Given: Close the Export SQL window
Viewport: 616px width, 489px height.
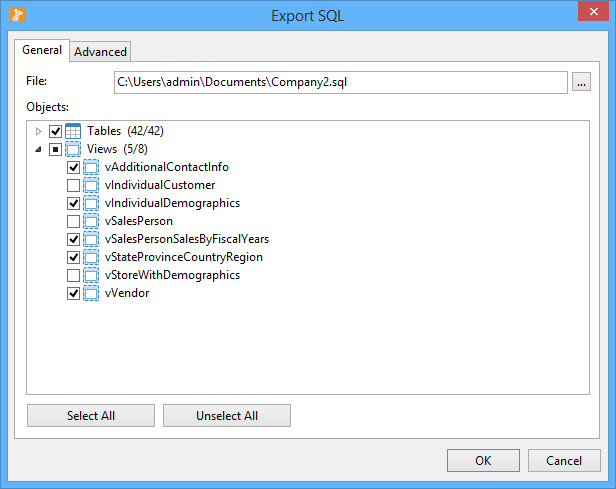Looking at the screenshot, I should pos(593,11).
